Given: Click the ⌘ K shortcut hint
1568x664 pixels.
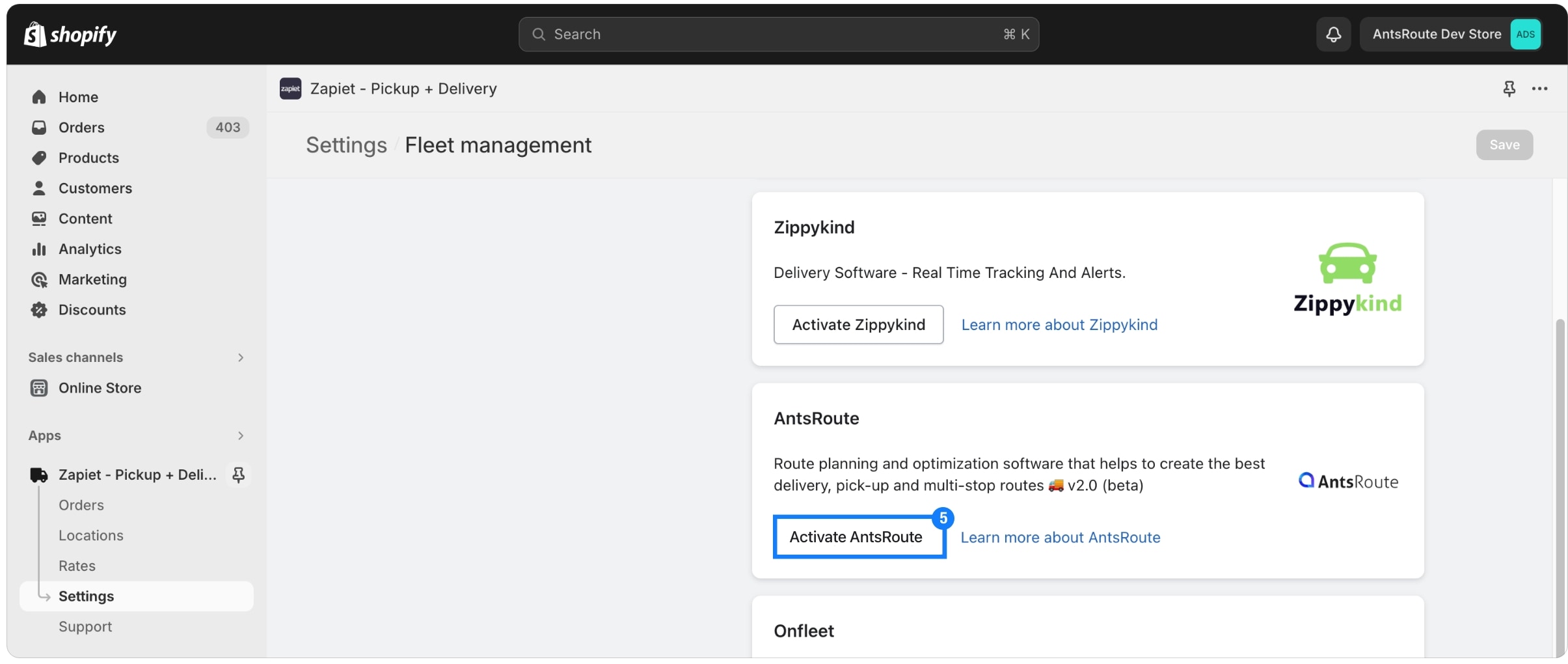Looking at the screenshot, I should [1016, 34].
